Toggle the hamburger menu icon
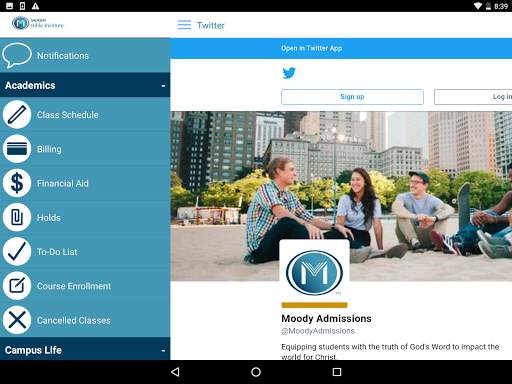The width and height of the screenshot is (512, 384). pos(184,25)
